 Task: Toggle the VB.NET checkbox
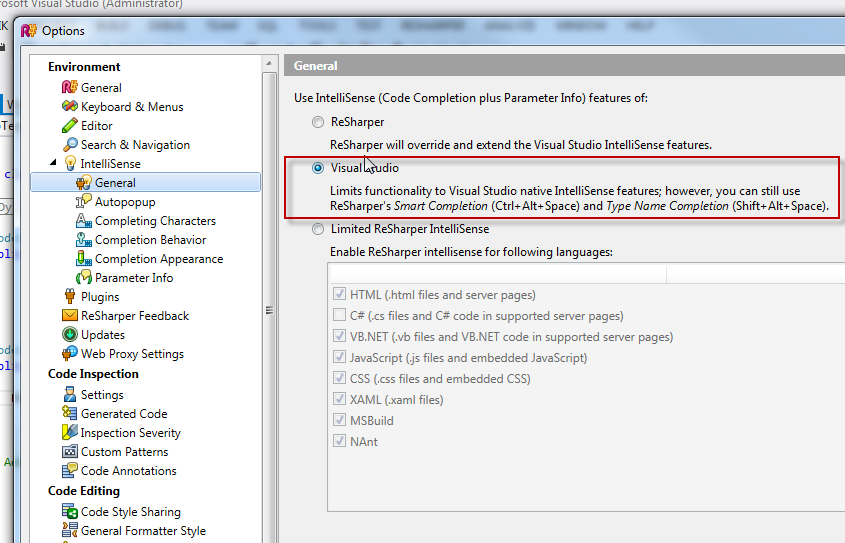(x=339, y=336)
